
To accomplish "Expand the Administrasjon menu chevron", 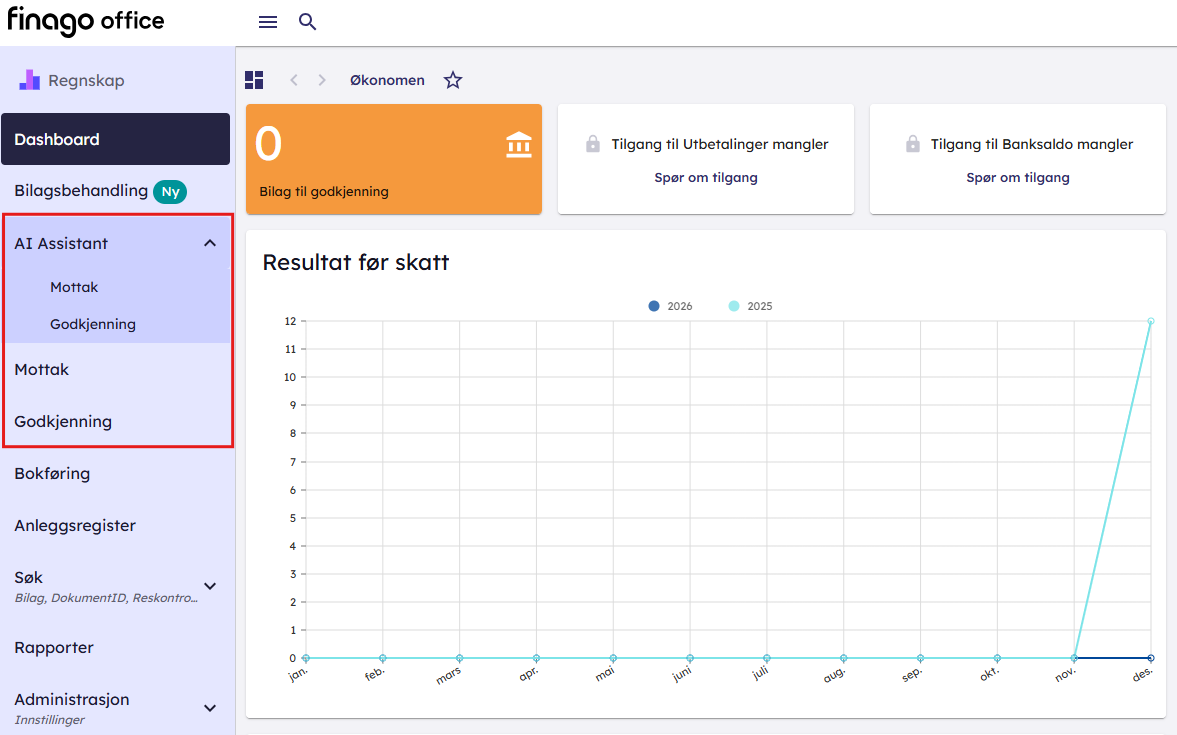I will click(x=210, y=708).
